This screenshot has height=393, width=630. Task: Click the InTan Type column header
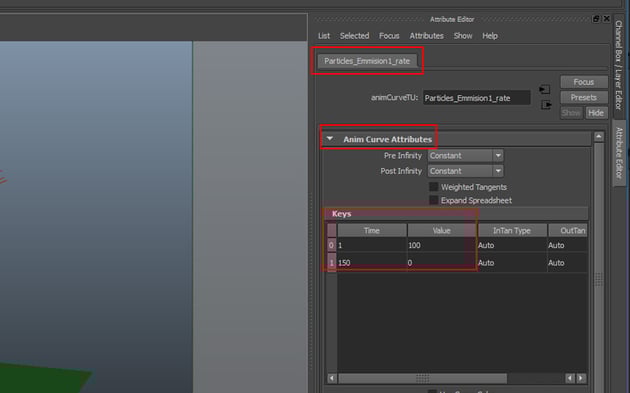(512, 231)
